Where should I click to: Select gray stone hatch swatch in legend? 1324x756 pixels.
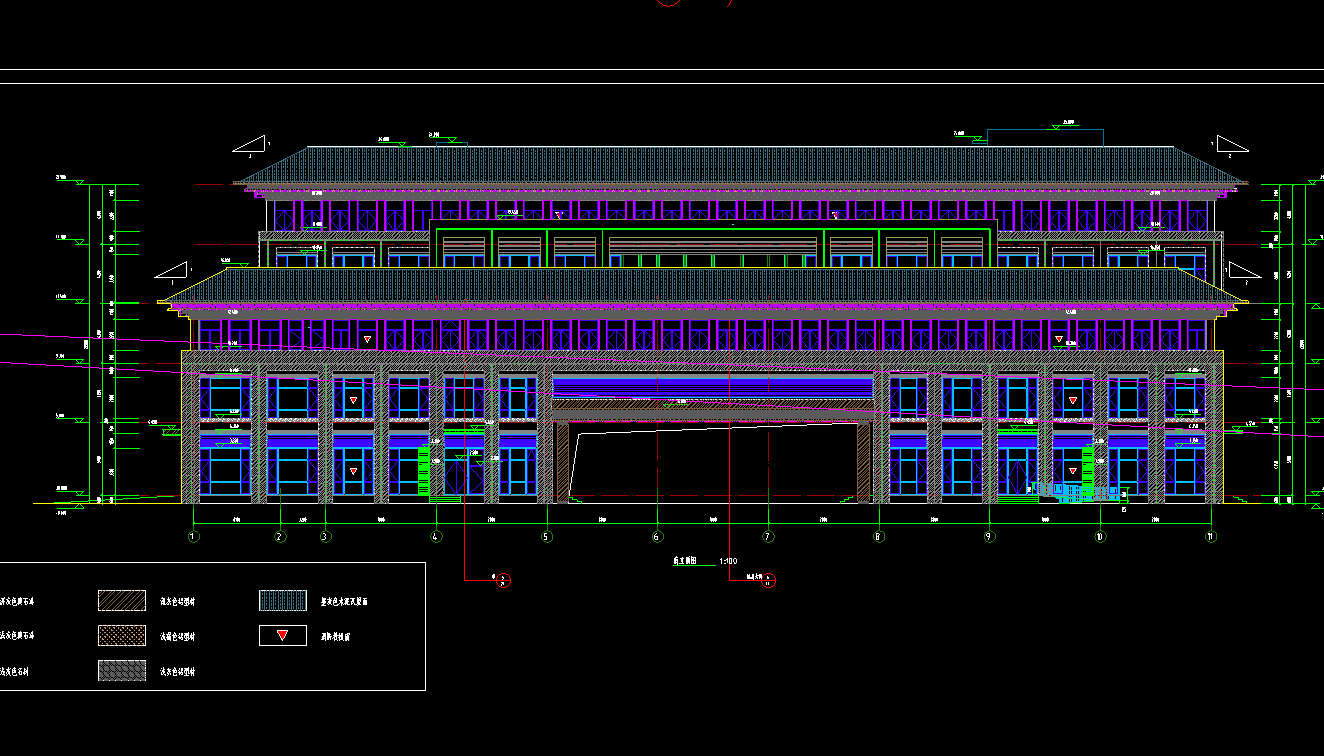tap(121, 670)
